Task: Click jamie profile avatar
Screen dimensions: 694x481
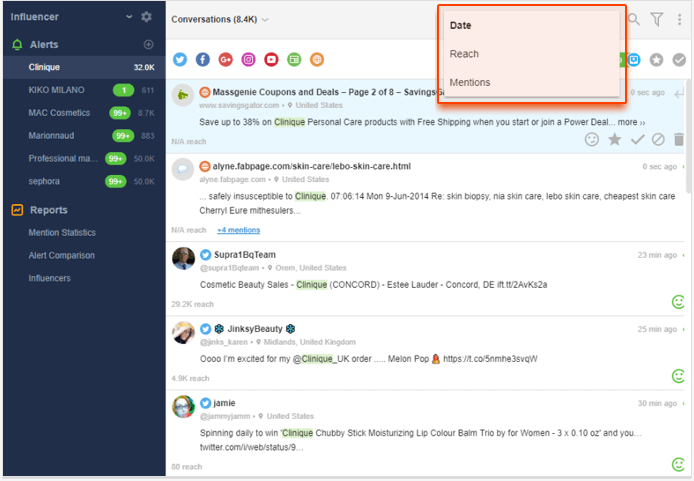Action: (x=183, y=407)
